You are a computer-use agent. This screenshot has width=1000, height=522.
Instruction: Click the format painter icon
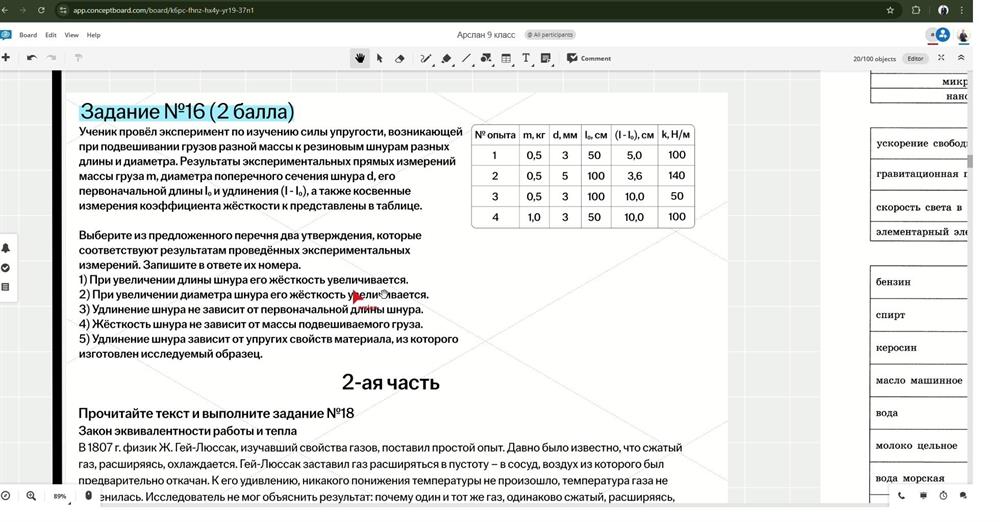click(x=78, y=58)
